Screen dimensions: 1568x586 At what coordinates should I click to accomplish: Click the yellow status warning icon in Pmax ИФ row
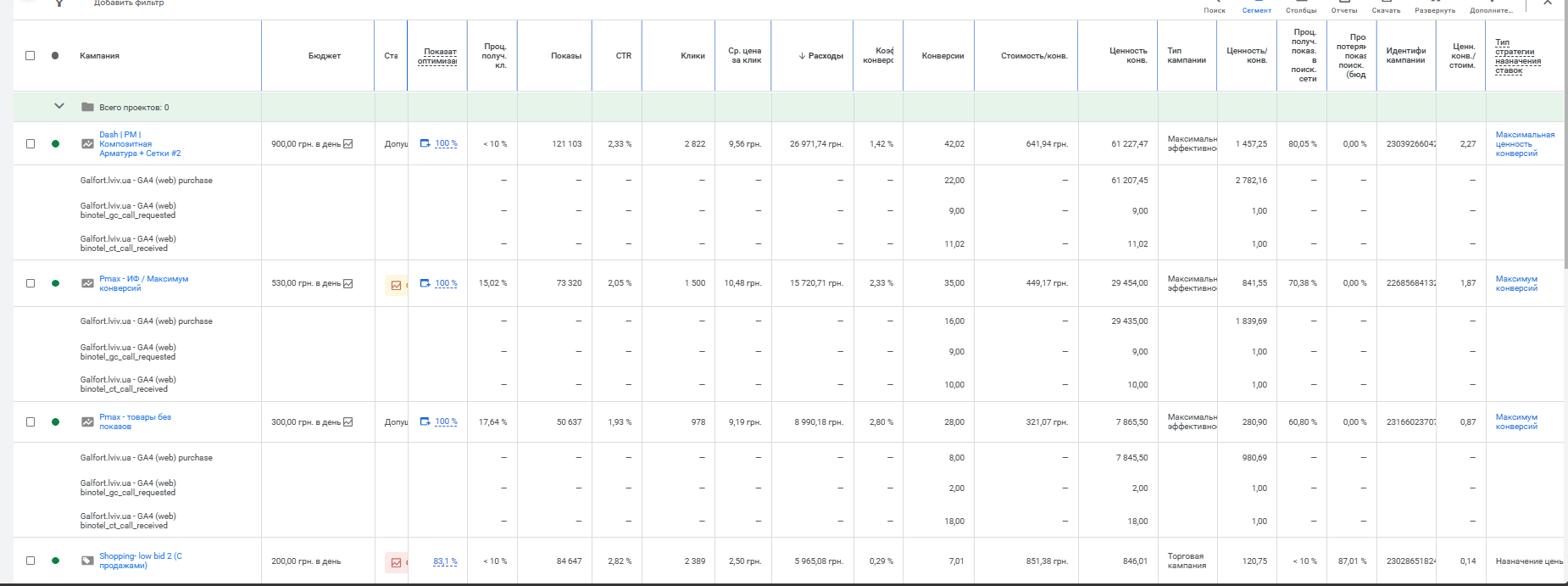click(x=396, y=285)
